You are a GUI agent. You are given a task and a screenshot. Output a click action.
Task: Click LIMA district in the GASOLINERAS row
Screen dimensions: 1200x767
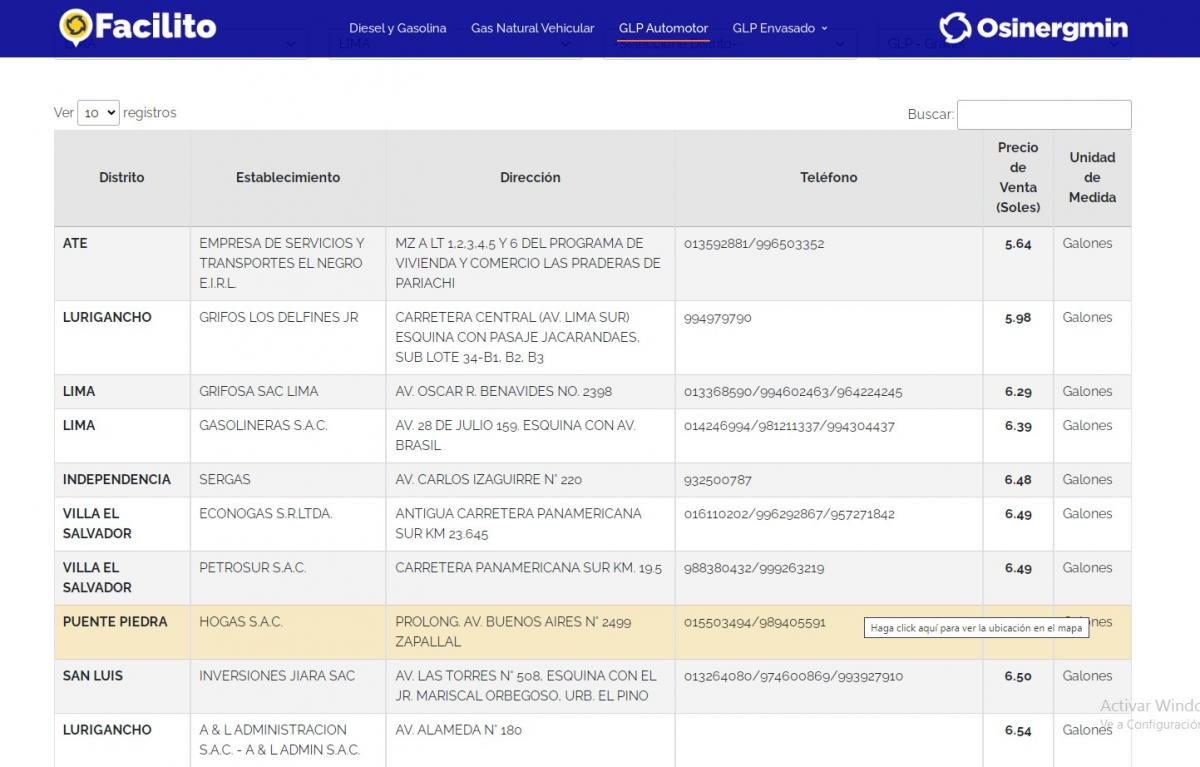tap(79, 426)
